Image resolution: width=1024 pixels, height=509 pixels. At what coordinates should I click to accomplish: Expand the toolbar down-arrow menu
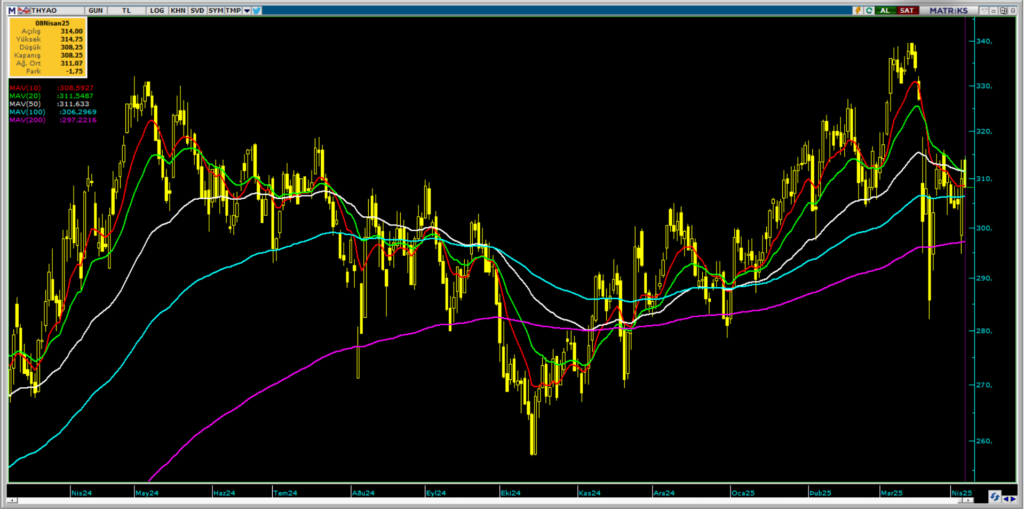pos(246,9)
